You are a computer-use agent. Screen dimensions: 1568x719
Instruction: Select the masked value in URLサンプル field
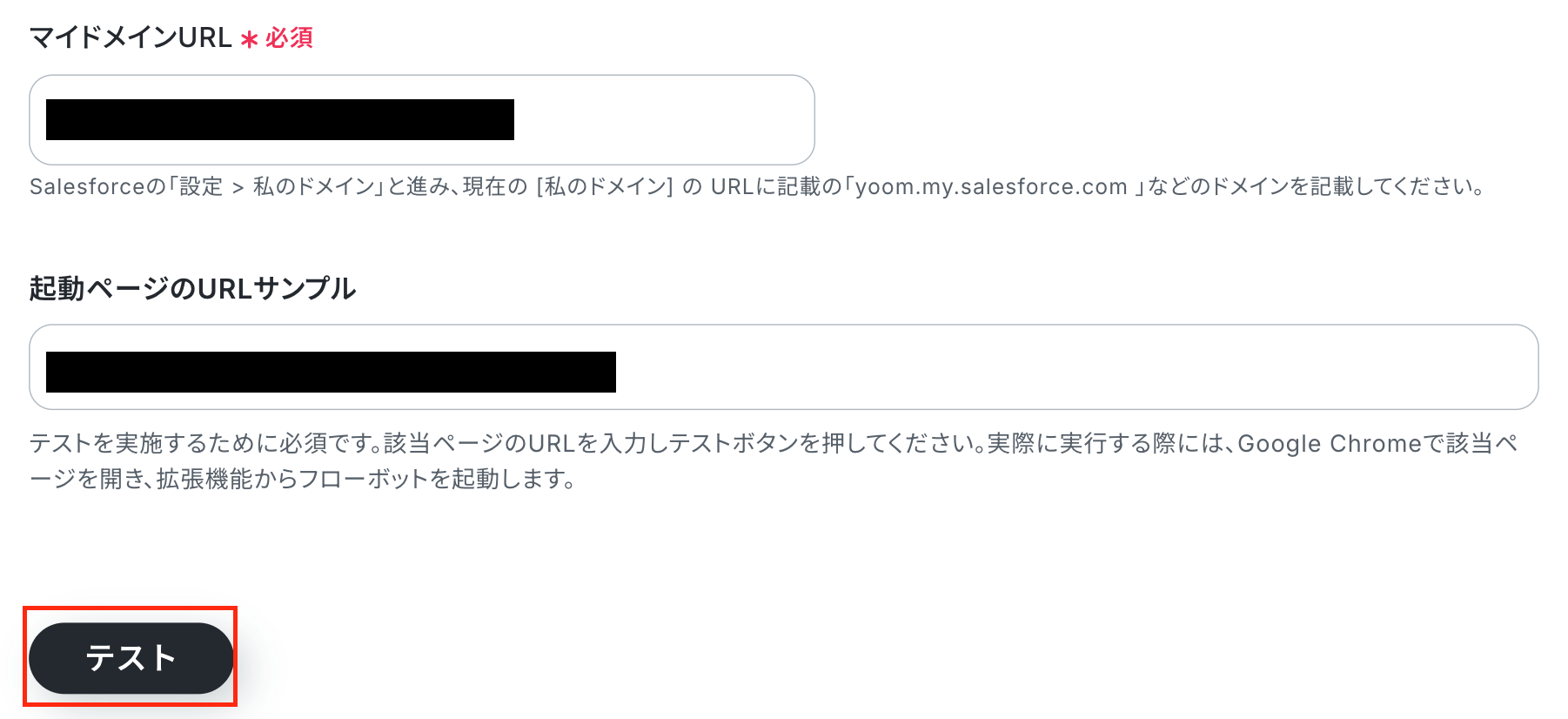pos(331,373)
